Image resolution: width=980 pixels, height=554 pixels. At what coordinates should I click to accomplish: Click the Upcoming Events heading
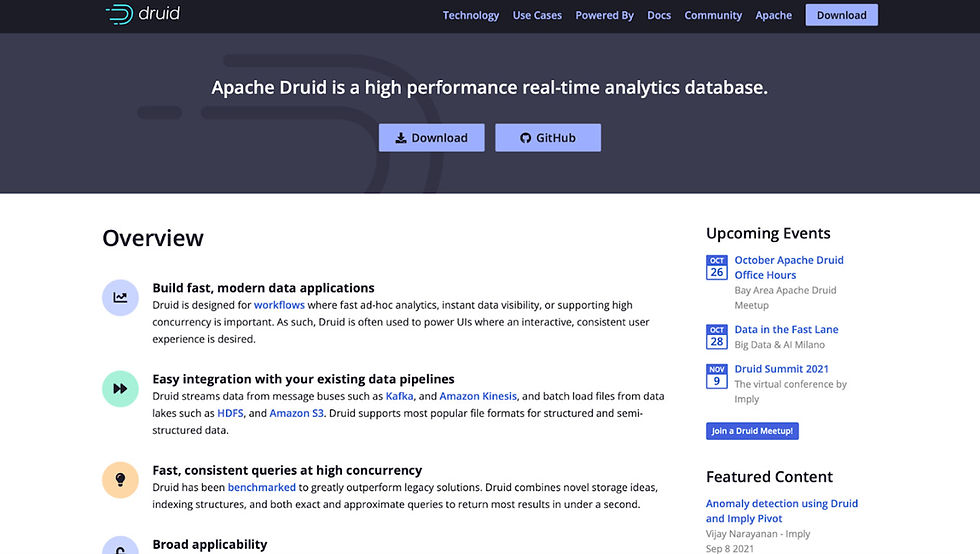click(768, 233)
